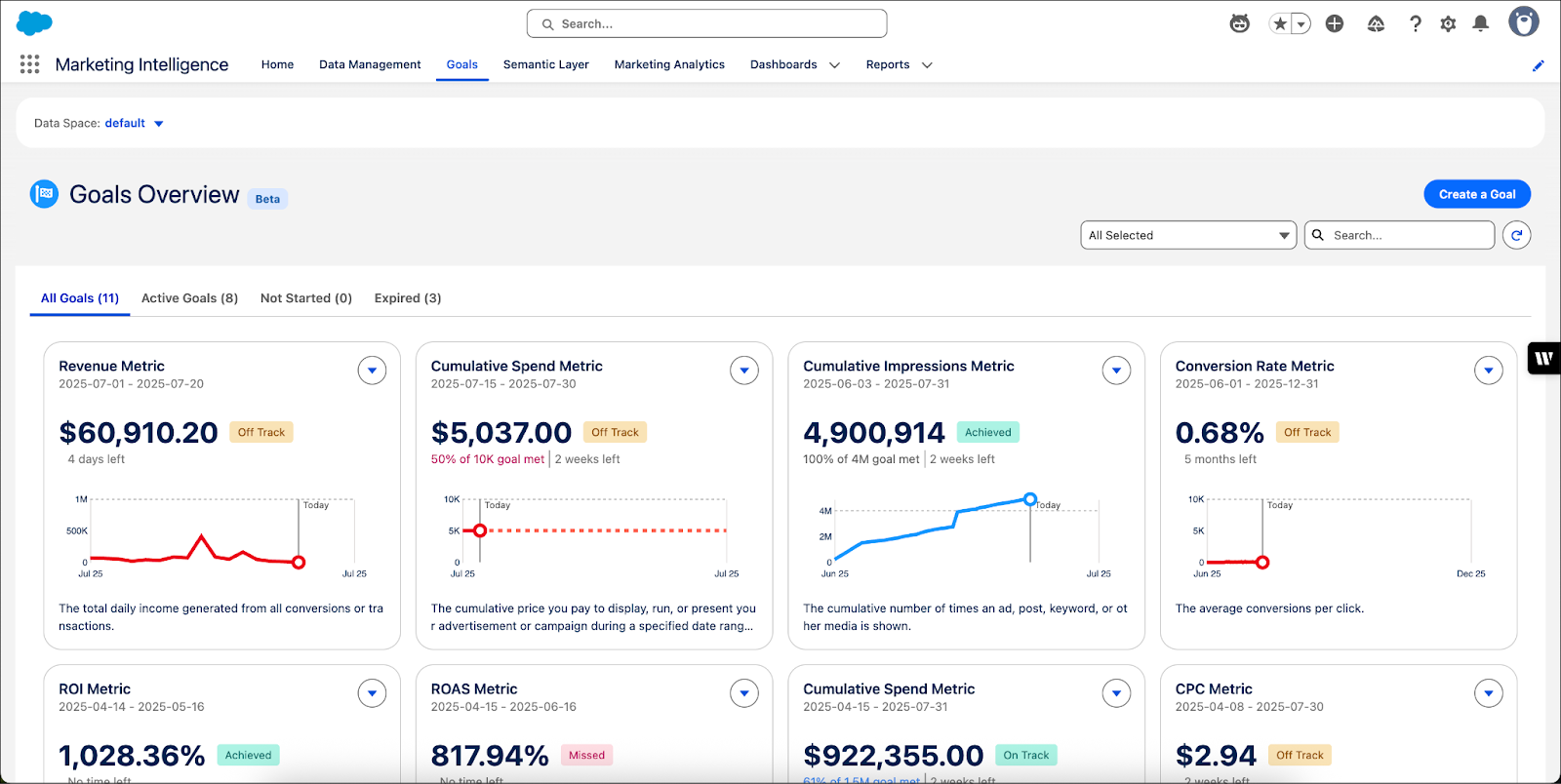
Task: Open the Setup gear icon
Action: click(1448, 23)
